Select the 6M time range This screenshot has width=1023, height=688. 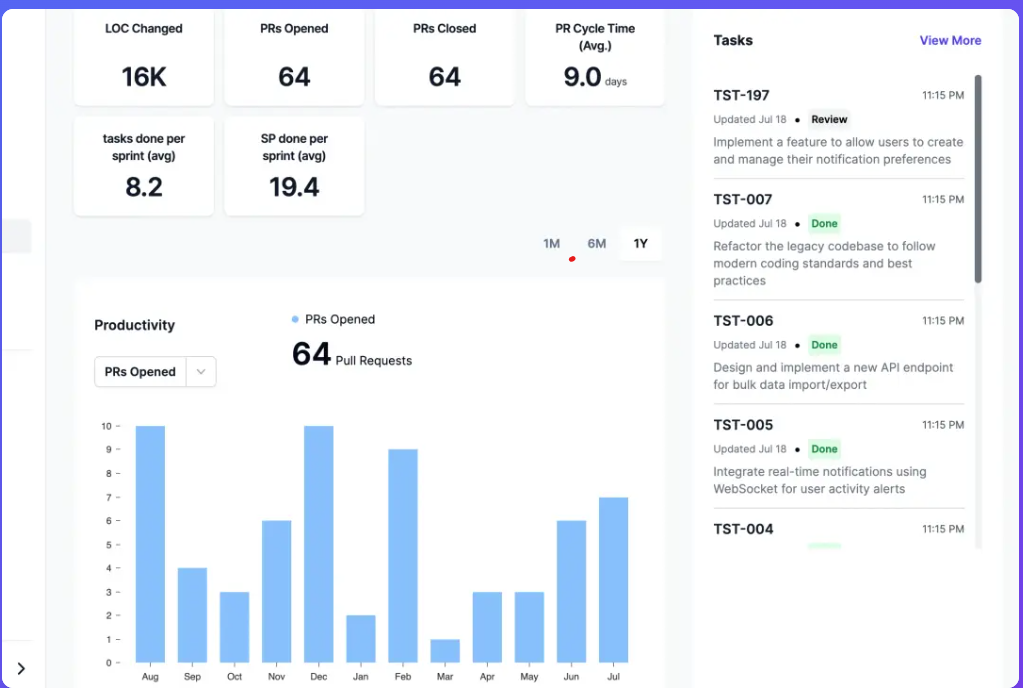[596, 243]
